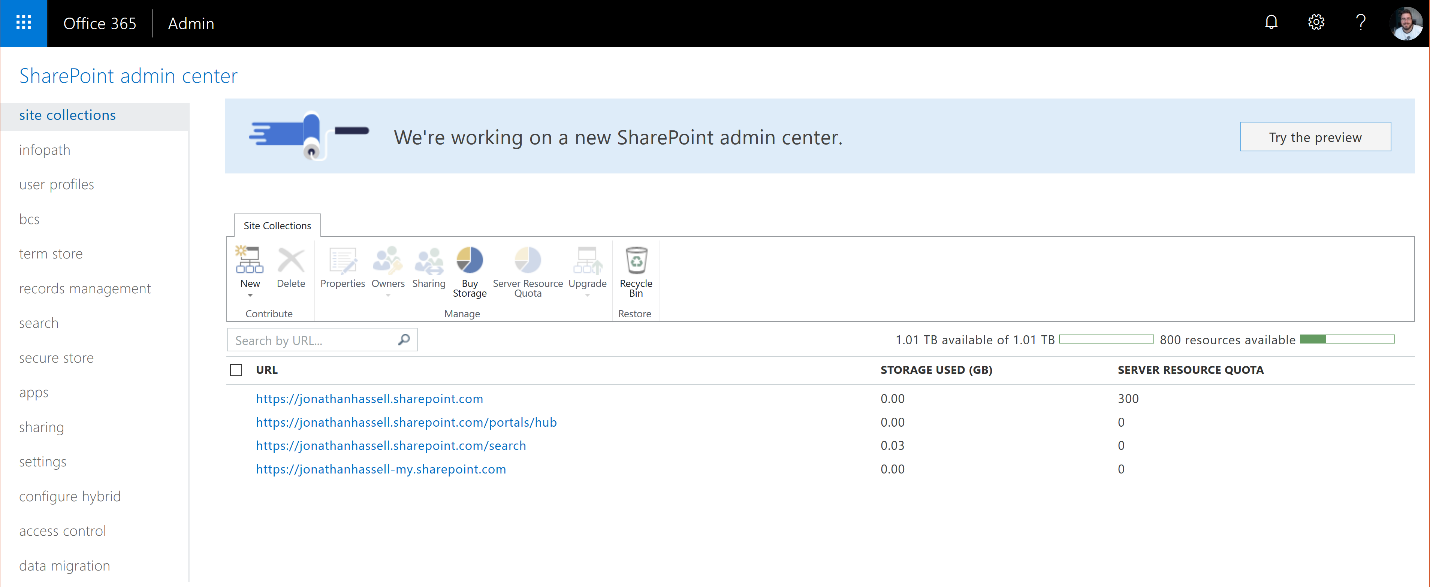This screenshot has height=587, width=1430.
Task: Click the SharePoint admin center title
Action: click(x=128, y=76)
